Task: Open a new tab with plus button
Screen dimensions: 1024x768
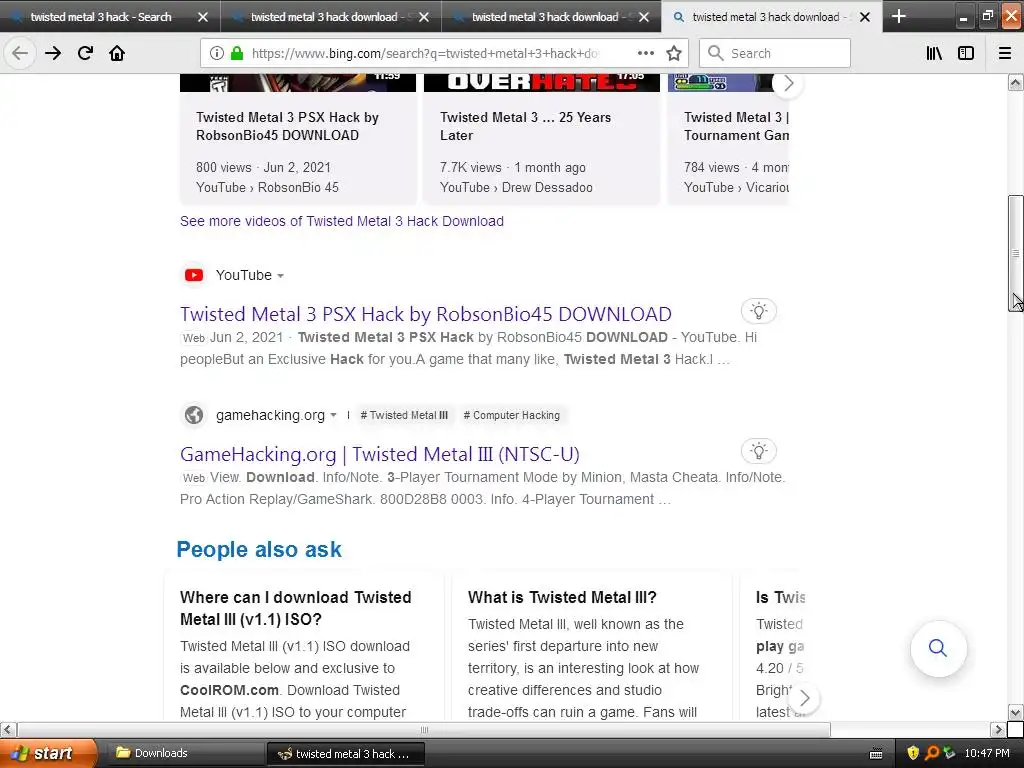Action: click(x=899, y=16)
